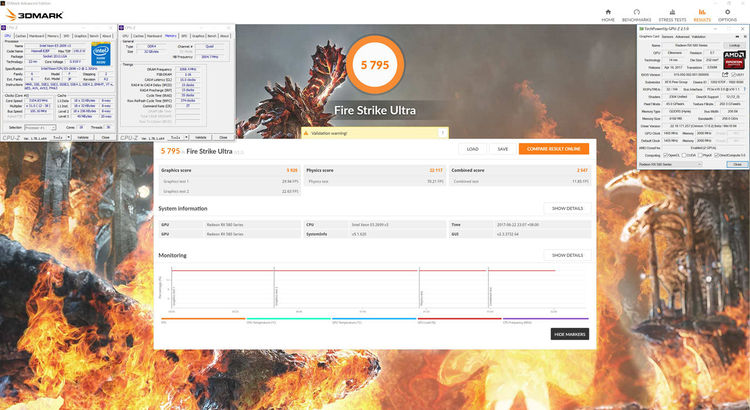The image size is (750, 410).
Task: Click HIDE MARKERS button
Action: [x=570, y=334]
